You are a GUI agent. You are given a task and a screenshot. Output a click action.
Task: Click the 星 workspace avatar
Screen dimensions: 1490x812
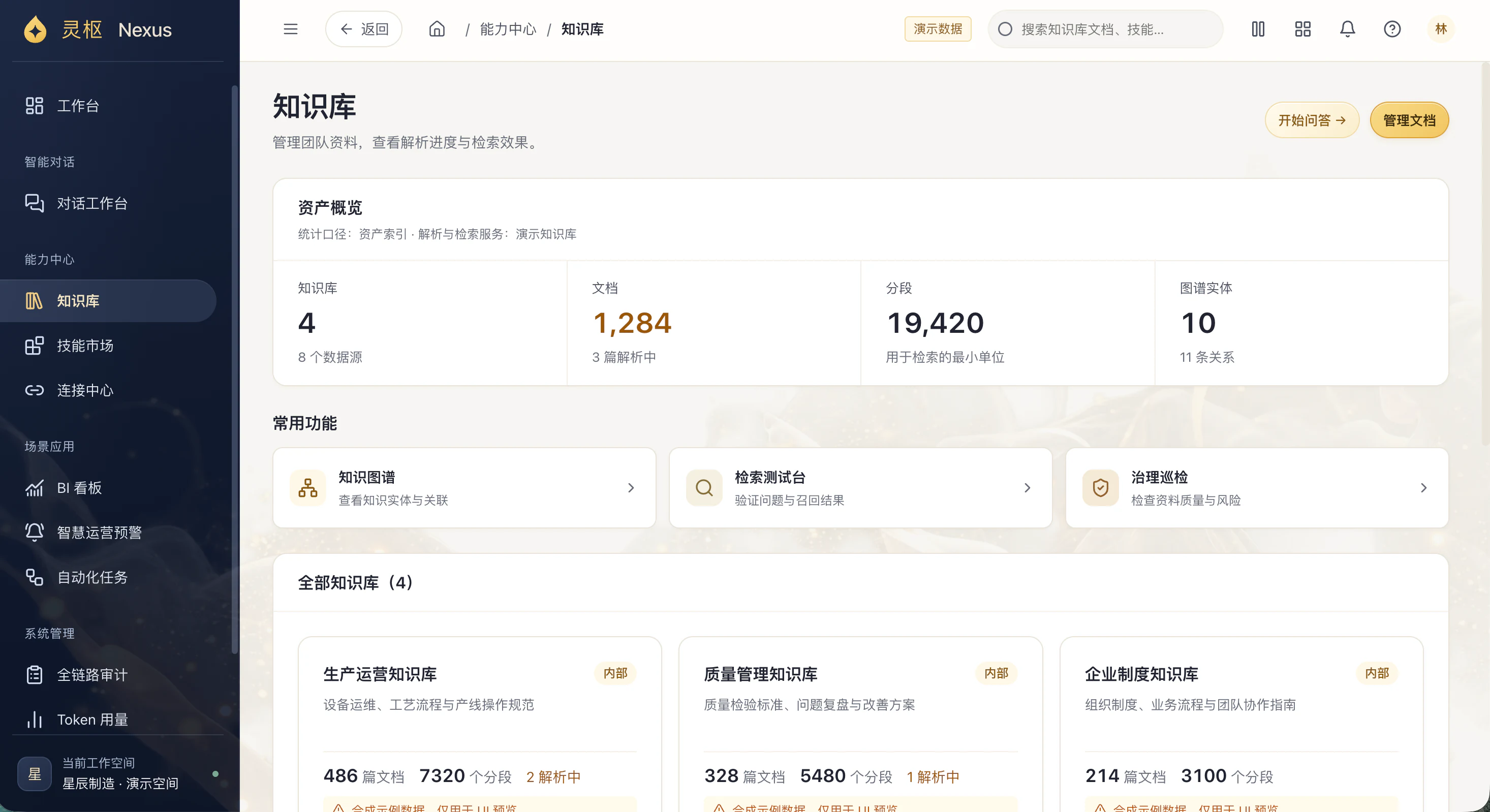click(35, 773)
